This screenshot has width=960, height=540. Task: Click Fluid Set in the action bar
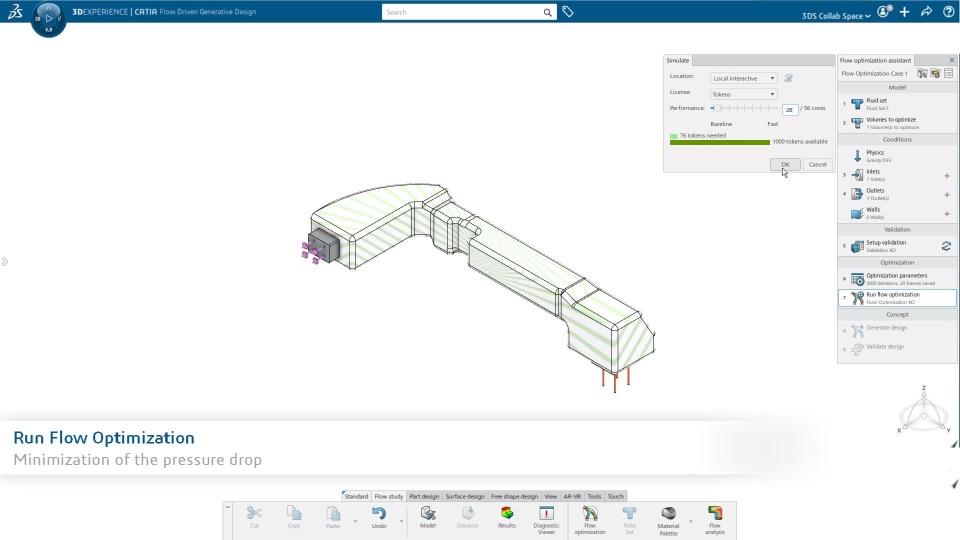tap(629, 520)
